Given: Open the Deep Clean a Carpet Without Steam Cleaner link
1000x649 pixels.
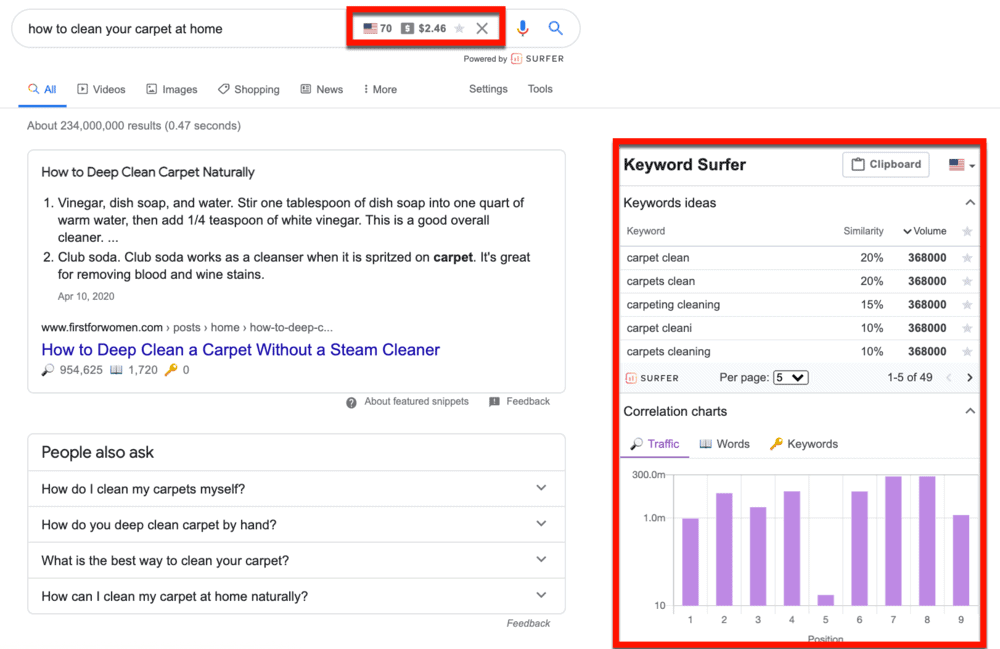Looking at the screenshot, I should click(x=239, y=349).
